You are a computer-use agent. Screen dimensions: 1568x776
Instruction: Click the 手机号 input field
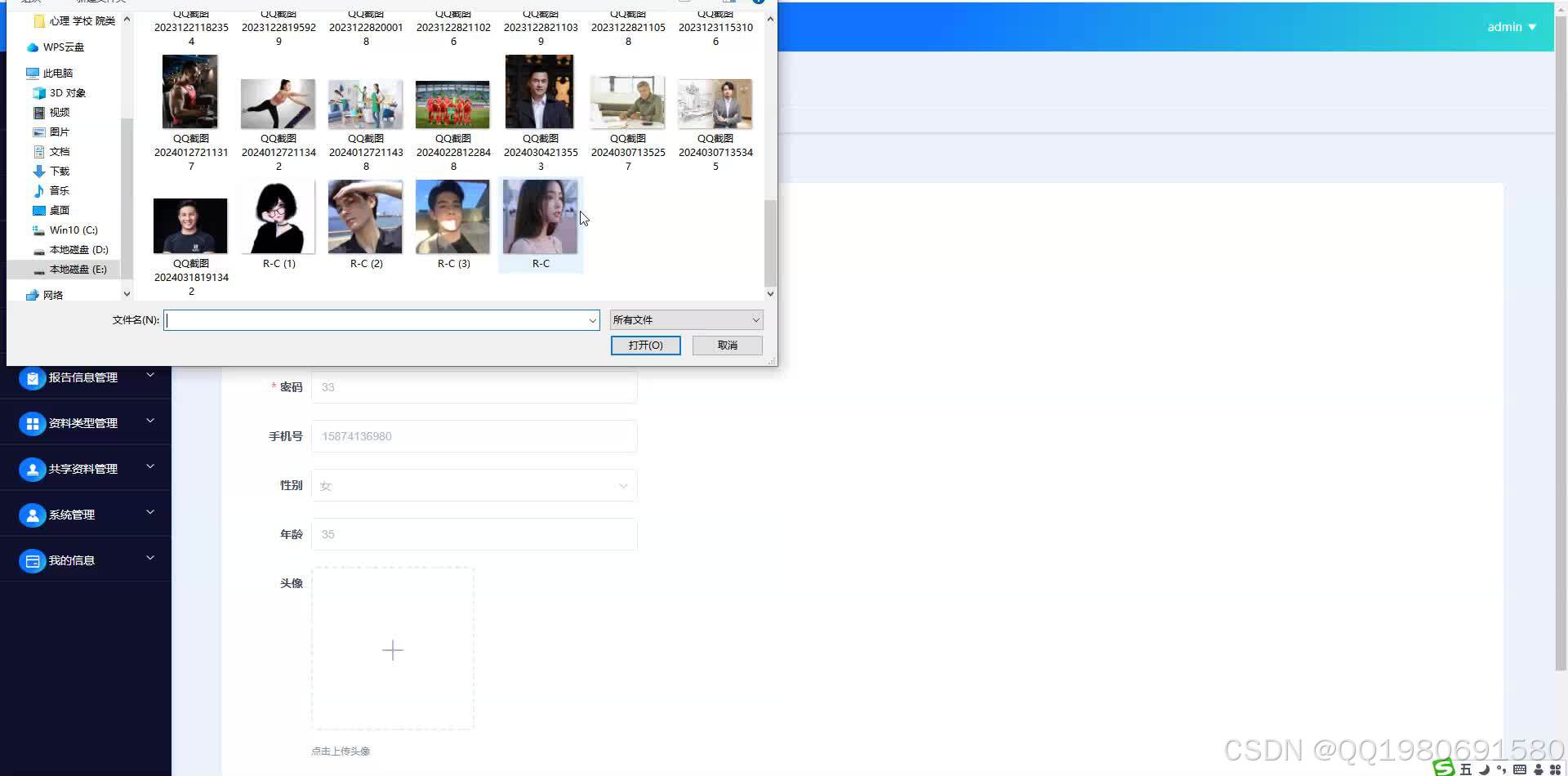click(x=474, y=436)
